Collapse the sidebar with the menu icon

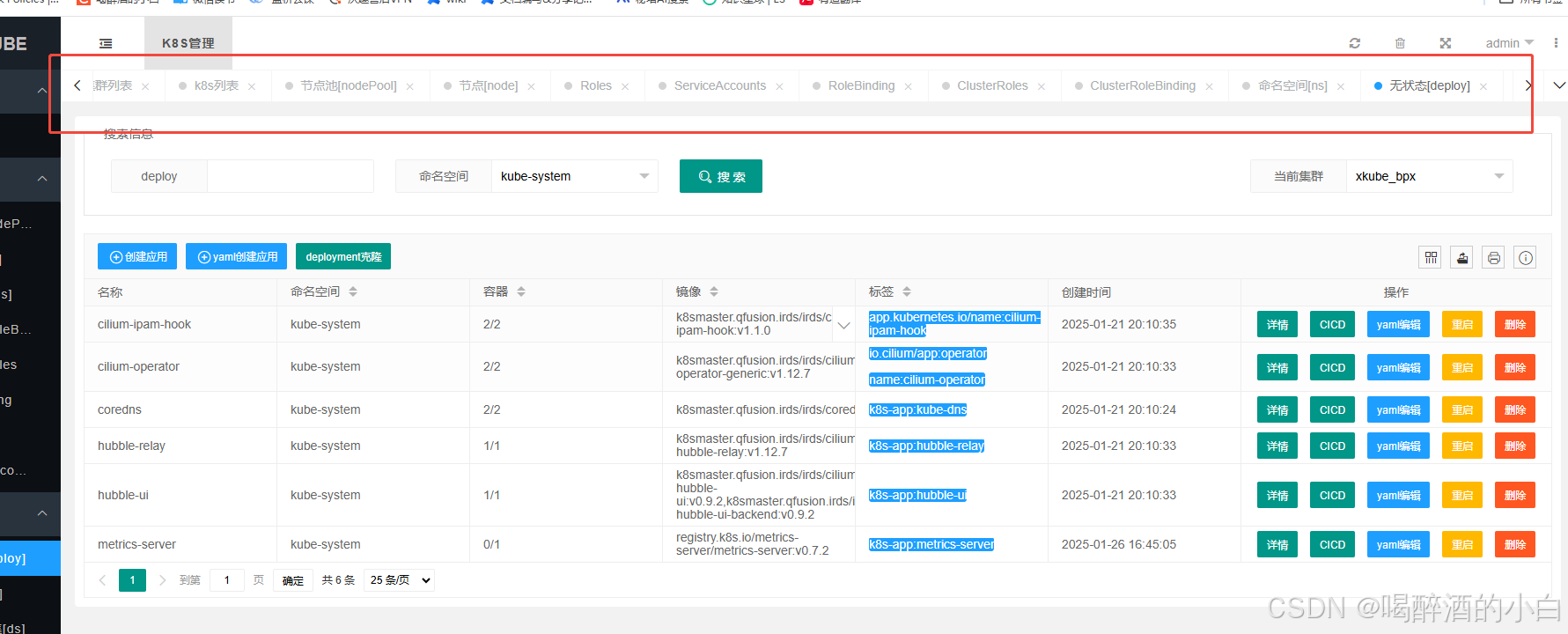click(106, 43)
